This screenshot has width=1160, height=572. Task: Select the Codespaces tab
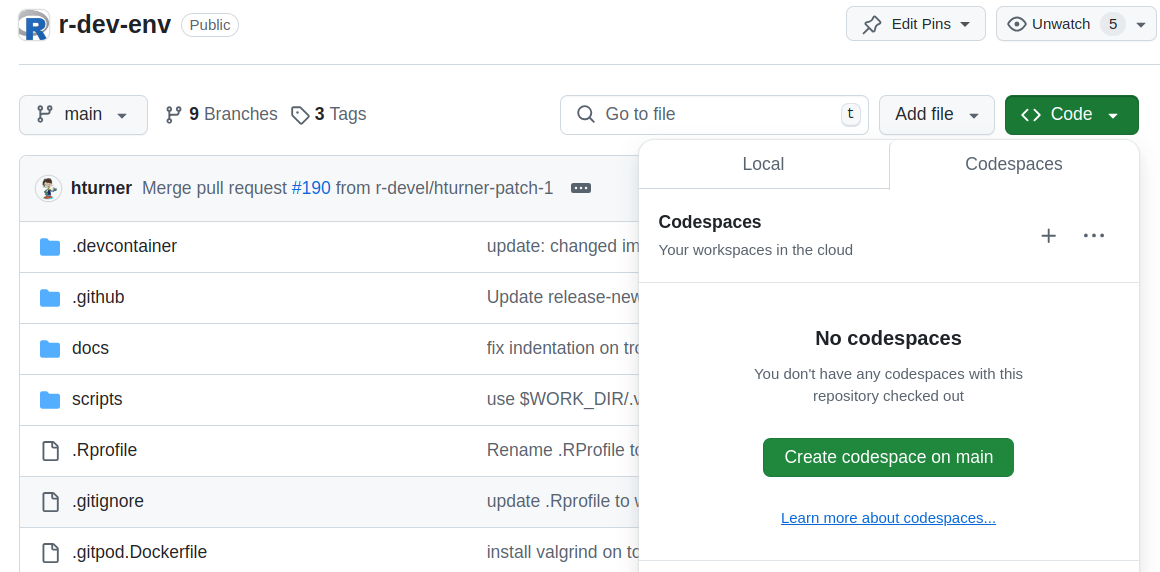coord(1013,164)
